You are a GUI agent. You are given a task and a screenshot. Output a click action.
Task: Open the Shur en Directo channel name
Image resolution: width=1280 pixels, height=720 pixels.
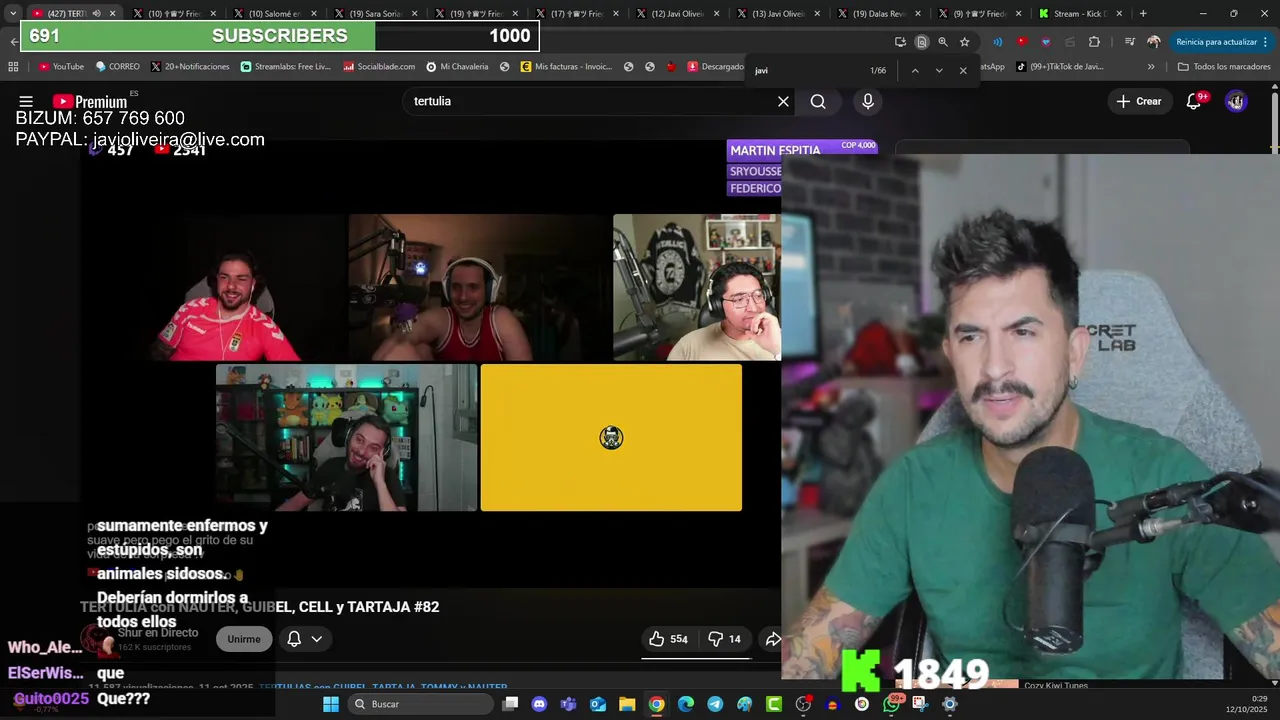tap(158, 633)
